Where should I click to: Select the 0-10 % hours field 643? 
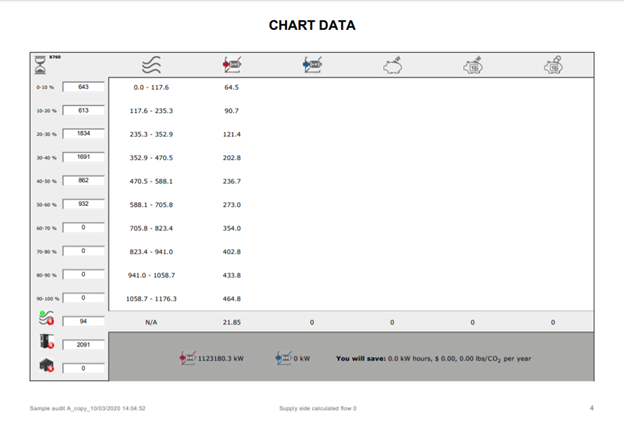coord(84,87)
